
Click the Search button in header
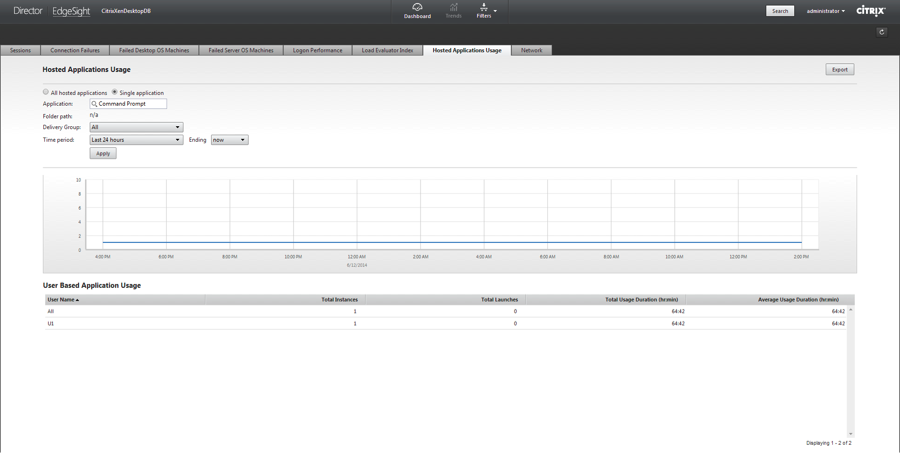780,11
